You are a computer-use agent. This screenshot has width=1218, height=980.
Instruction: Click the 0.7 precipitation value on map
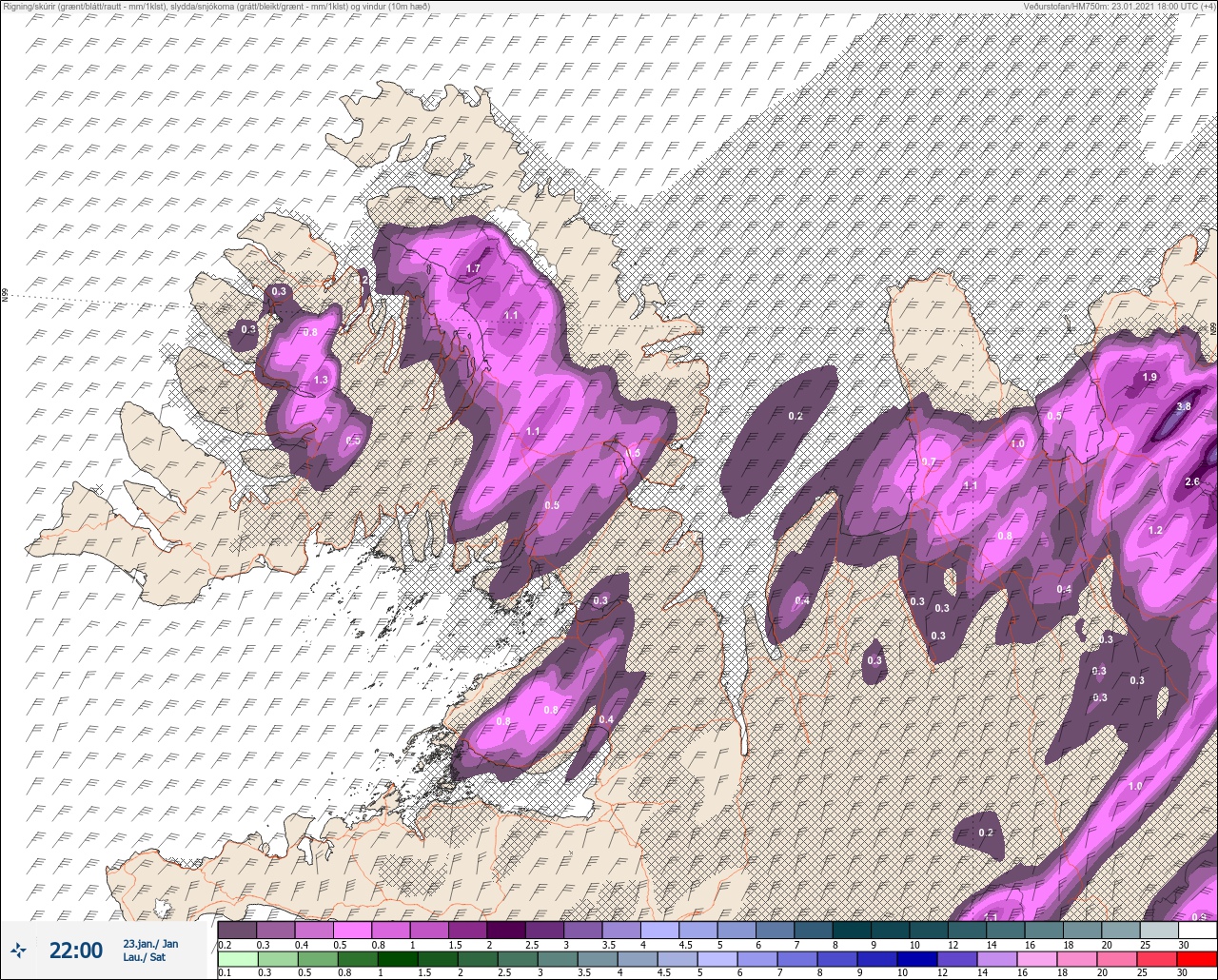click(929, 461)
